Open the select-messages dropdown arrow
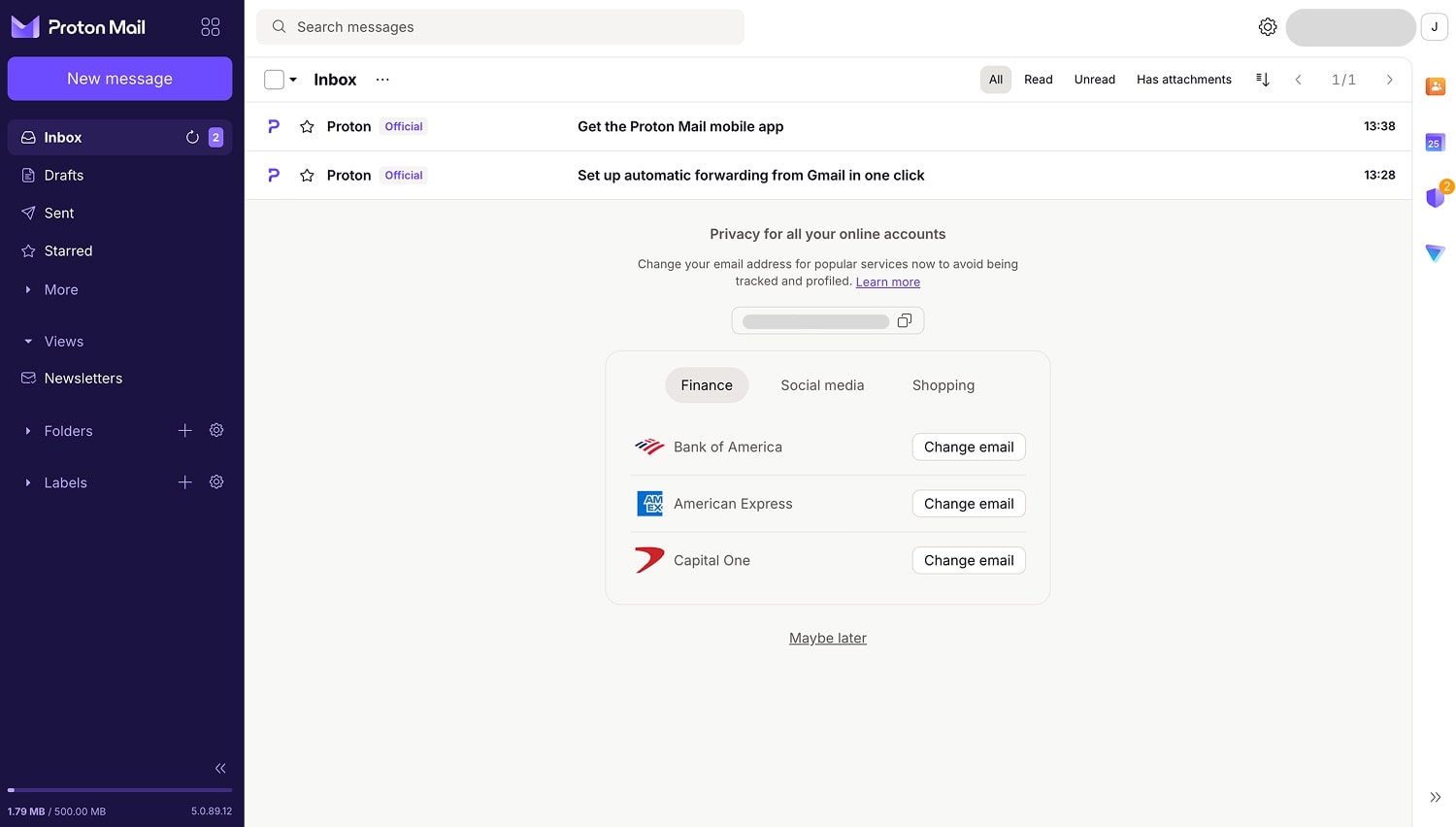Viewport: 1456px width, 827px height. click(x=292, y=79)
